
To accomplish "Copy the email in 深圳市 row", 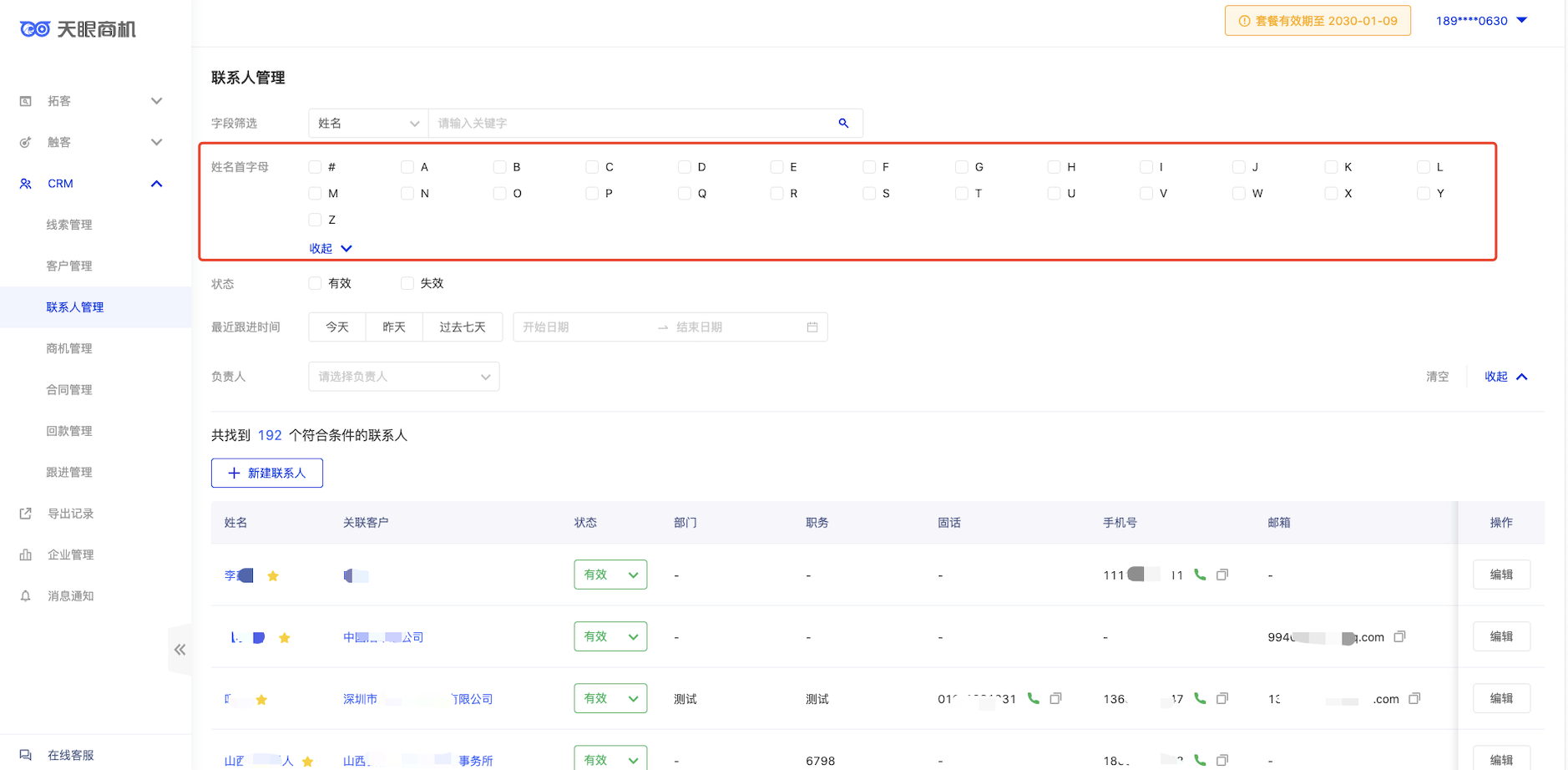I will point(1414,698).
